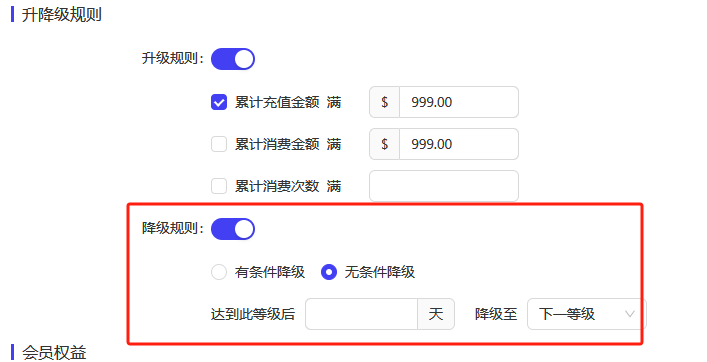This screenshot has height=362, width=707.
Task: Click the 天 unit suffix
Action: (436, 314)
